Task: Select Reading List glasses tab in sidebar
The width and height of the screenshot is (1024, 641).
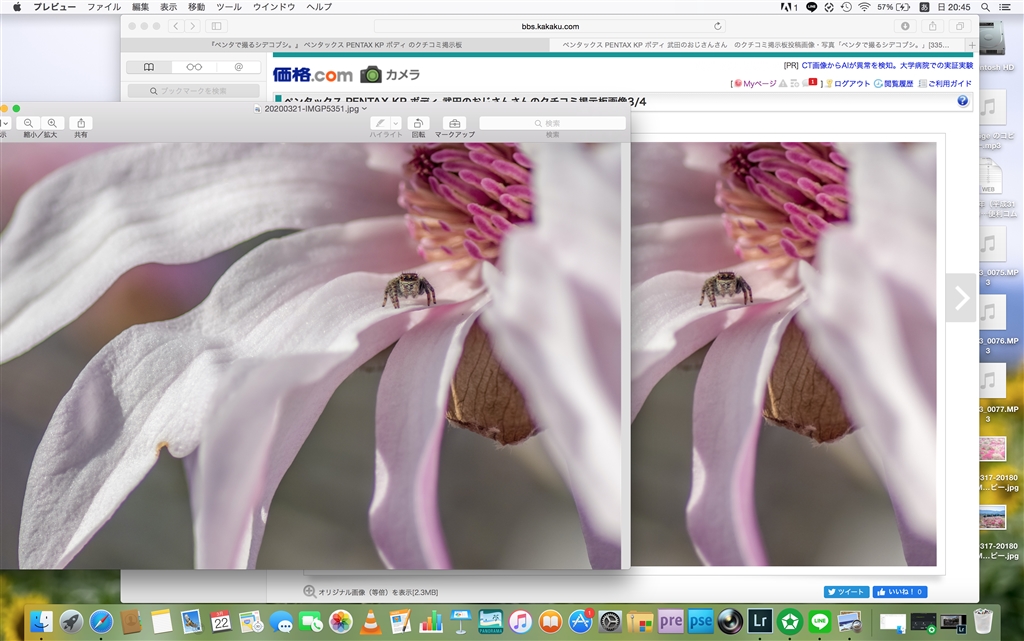Action: tap(194, 67)
